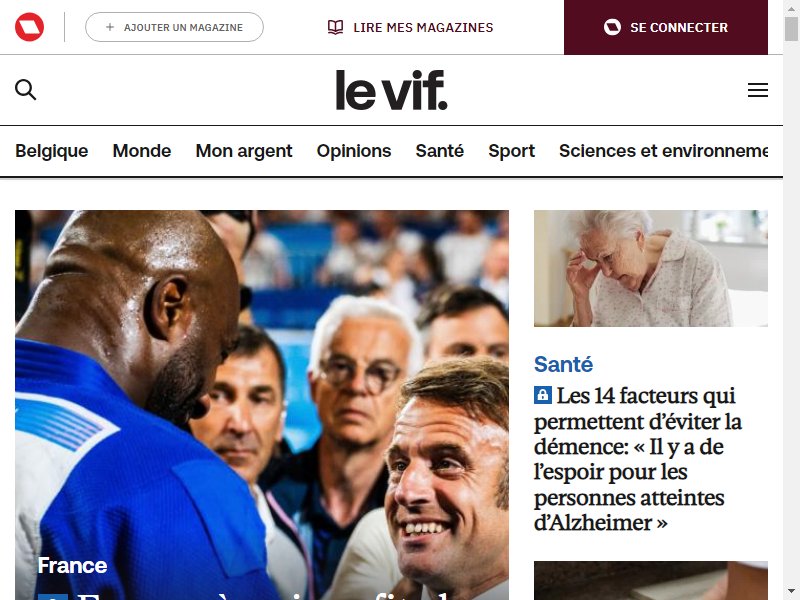Open the Les 14 facteurs dementia article

coord(638,459)
